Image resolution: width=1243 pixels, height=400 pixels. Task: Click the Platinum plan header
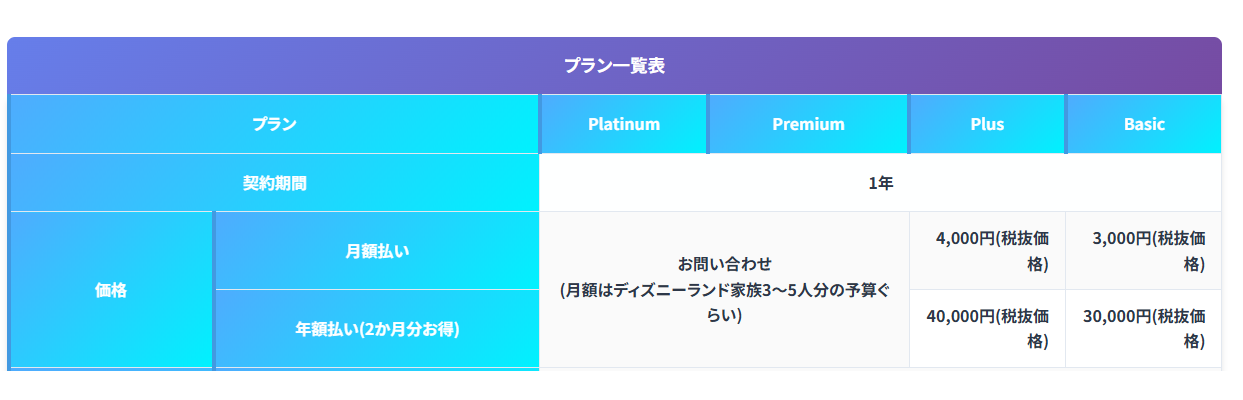coord(624,124)
